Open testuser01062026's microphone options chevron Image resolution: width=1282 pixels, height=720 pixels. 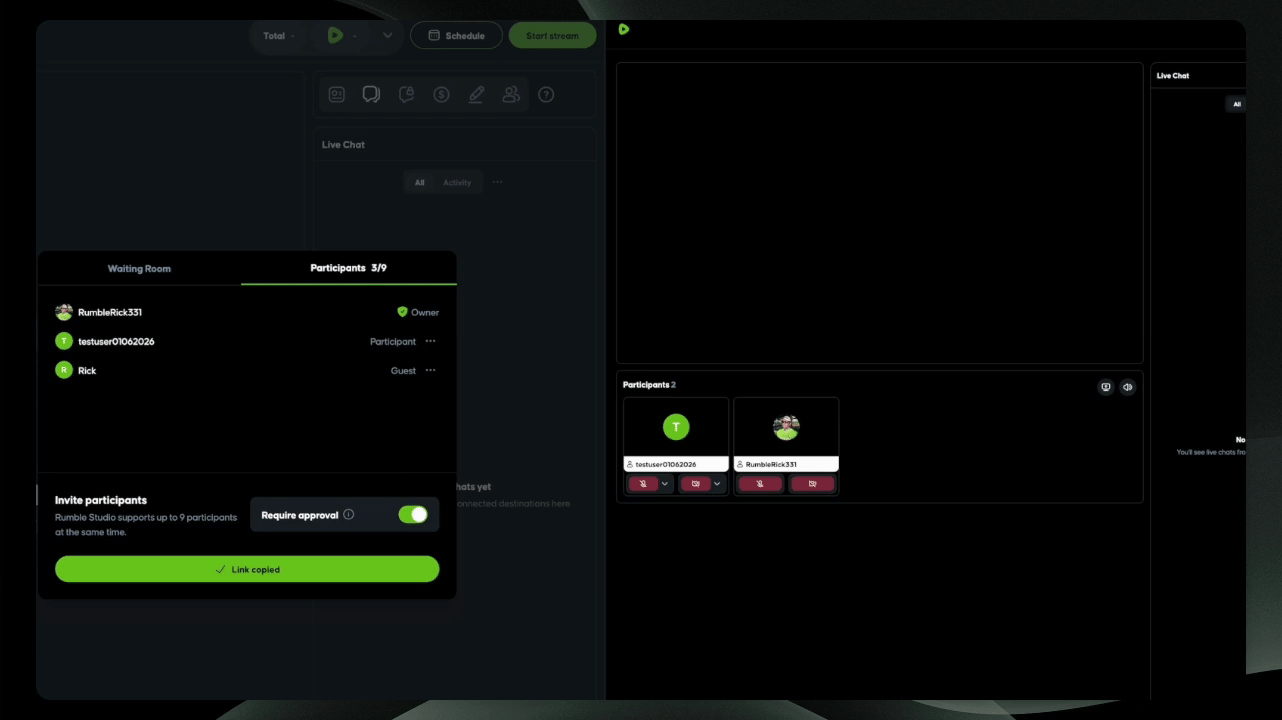[665, 484]
